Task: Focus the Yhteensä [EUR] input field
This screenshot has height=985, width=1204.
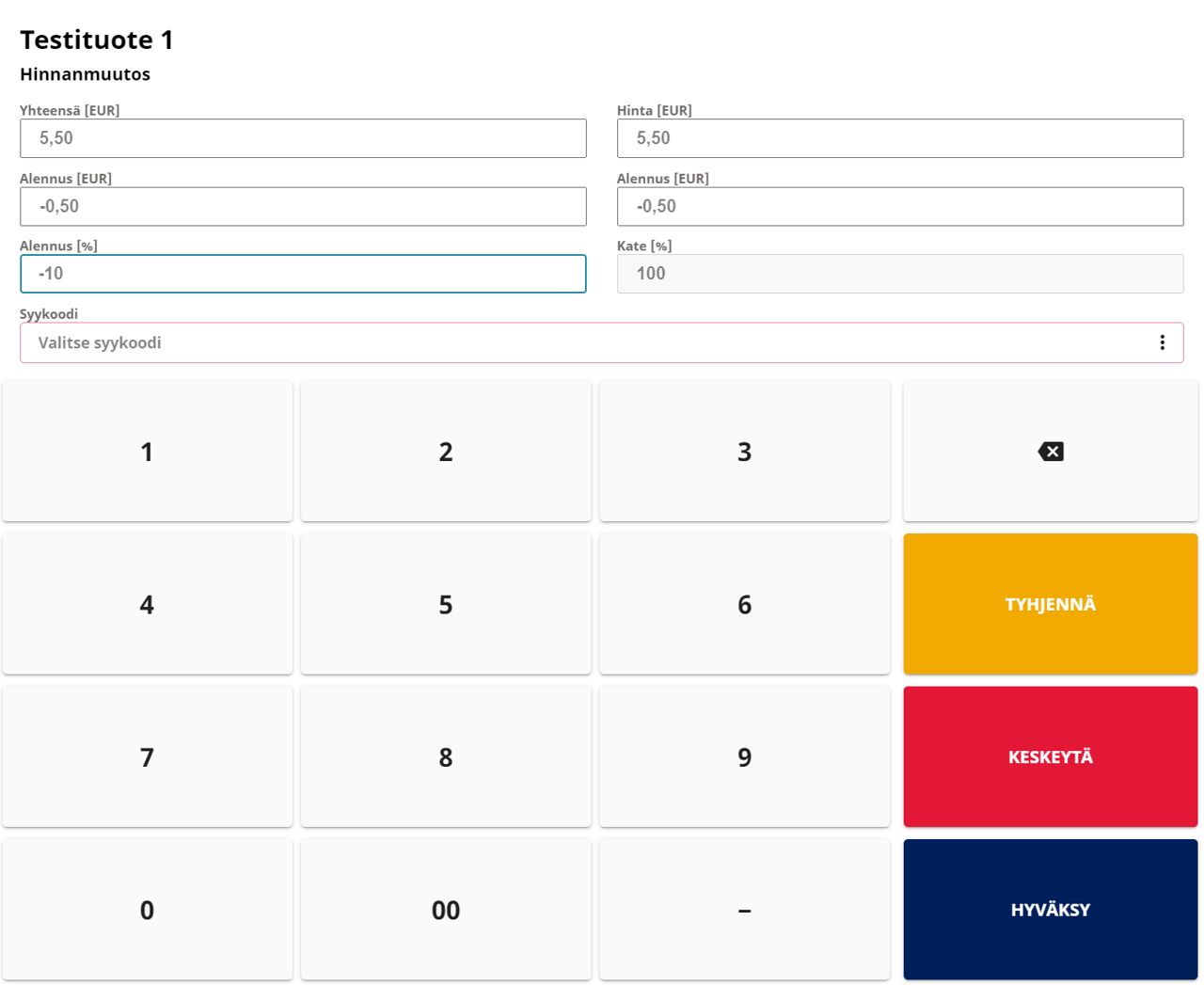Action: click(x=303, y=138)
